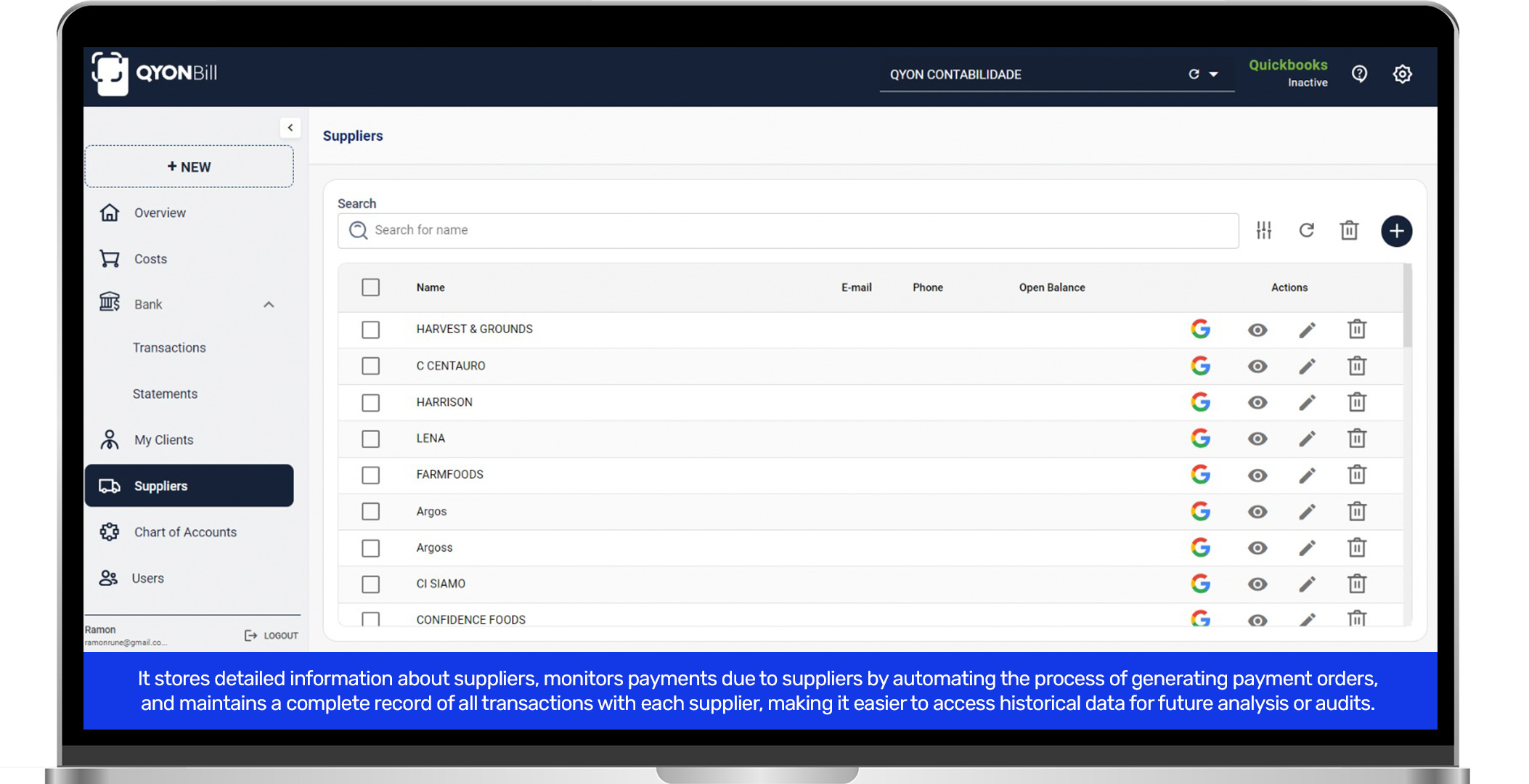1529x784 pixels.
Task: Click the Search for name field
Action: point(788,231)
